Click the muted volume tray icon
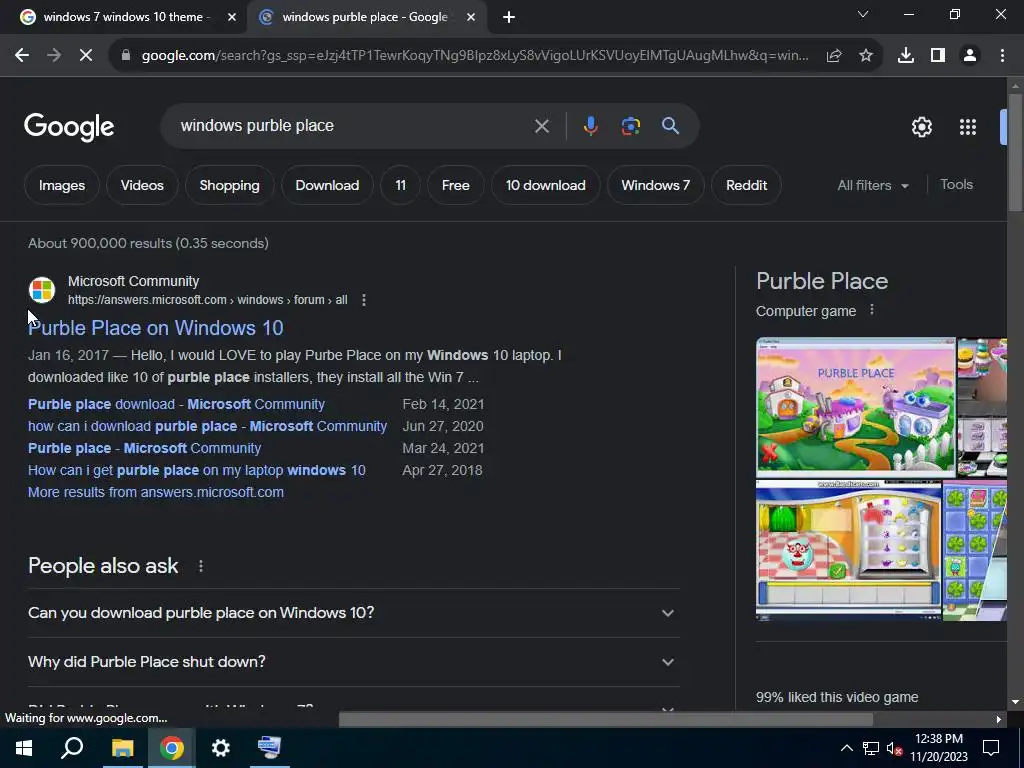This screenshot has width=1024, height=768. click(x=894, y=748)
